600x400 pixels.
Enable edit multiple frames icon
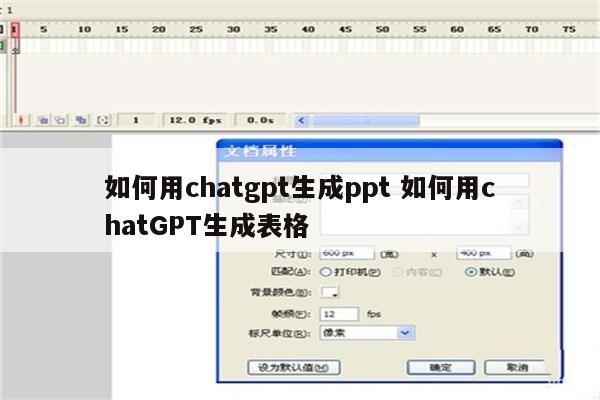[x=81, y=120]
